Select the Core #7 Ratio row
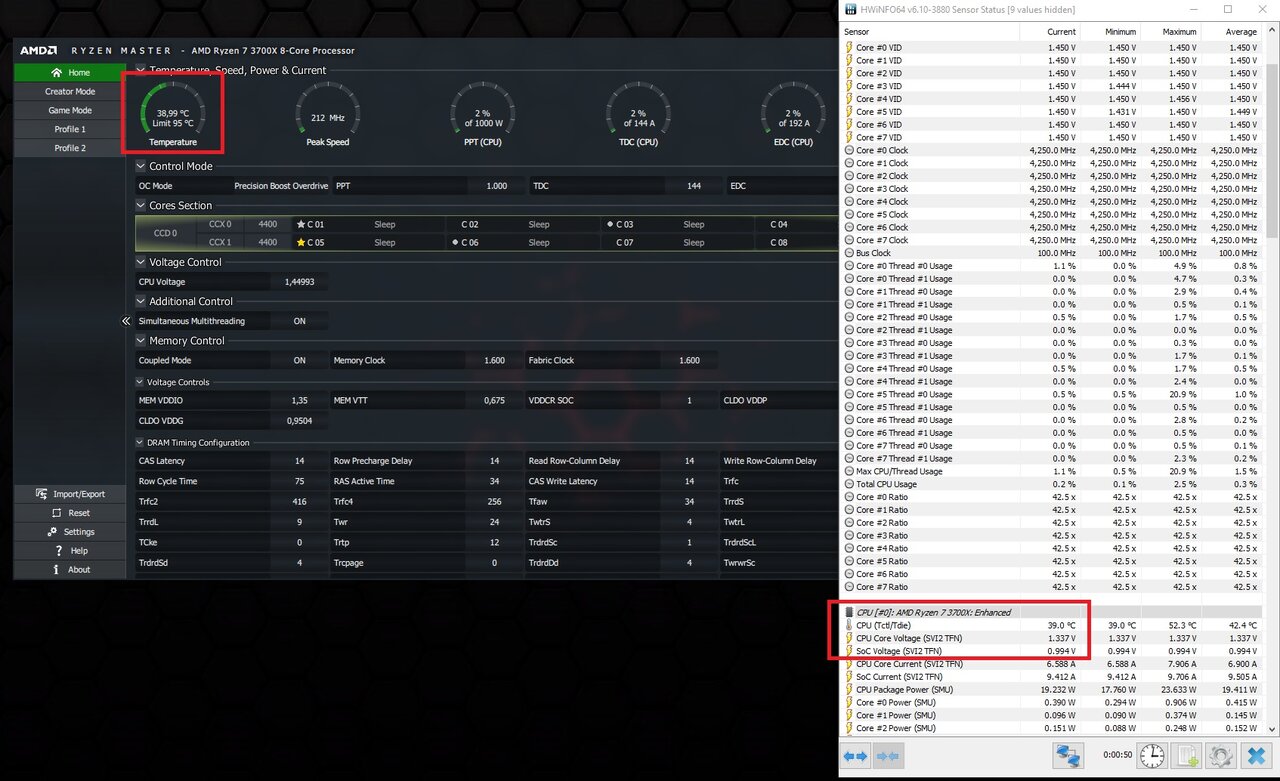The height and width of the screenshot is (781, 1280). 1051,587
